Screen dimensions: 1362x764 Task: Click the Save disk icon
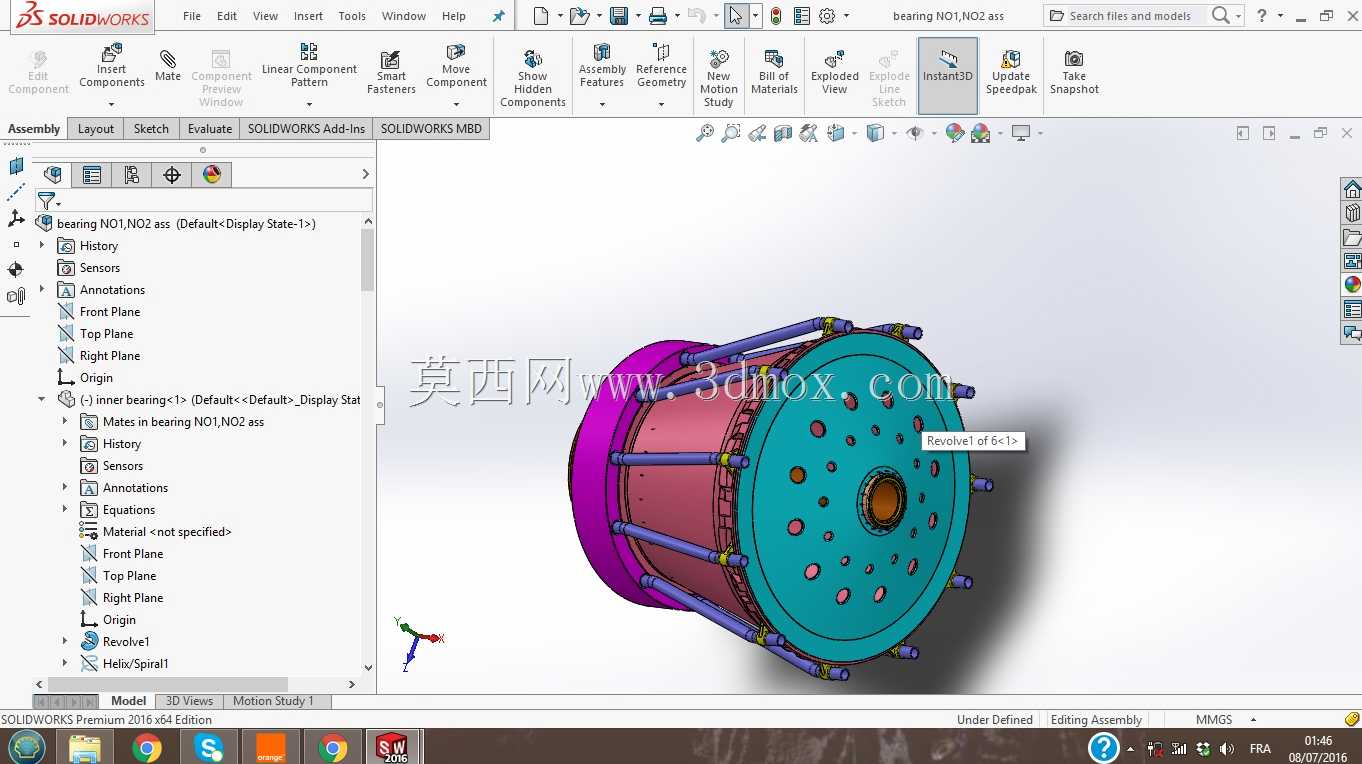tap(619, 16)
